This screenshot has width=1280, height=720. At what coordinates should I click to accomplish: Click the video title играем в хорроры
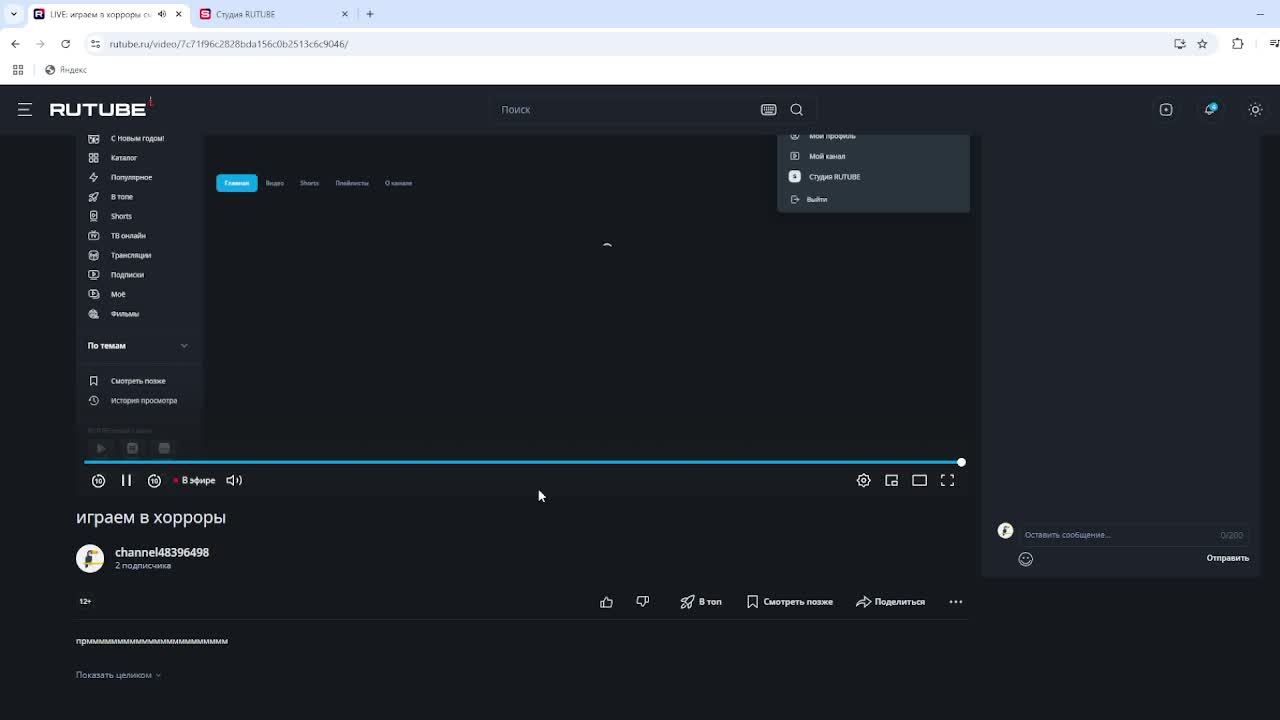pos(151,517)
